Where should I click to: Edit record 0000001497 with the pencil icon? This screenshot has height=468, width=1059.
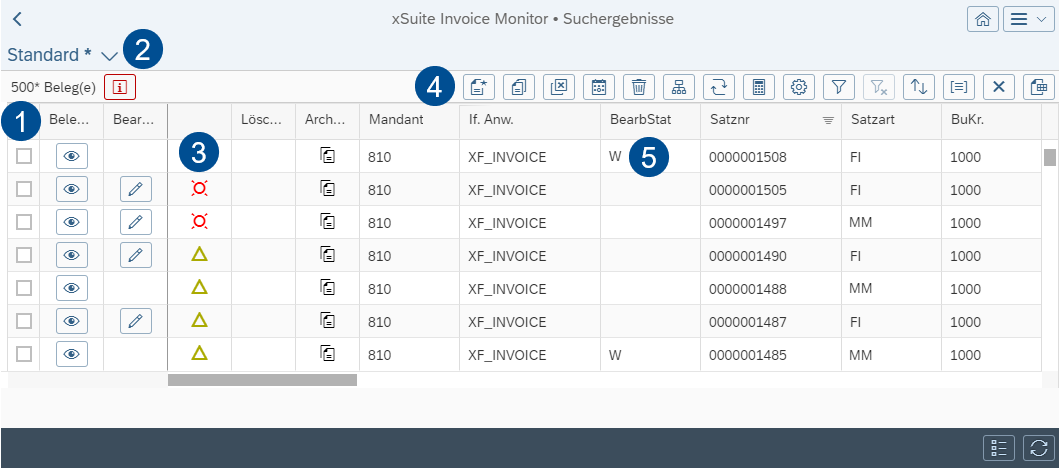(136, 222)
